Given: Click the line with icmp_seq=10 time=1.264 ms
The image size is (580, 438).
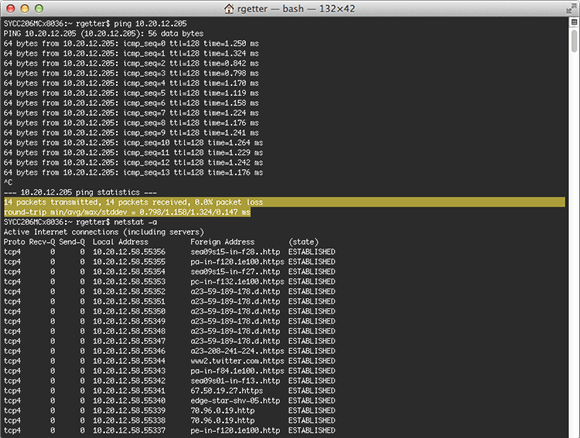Looking at the screenshot, I should pyautogui.click(x=133, y=143).
